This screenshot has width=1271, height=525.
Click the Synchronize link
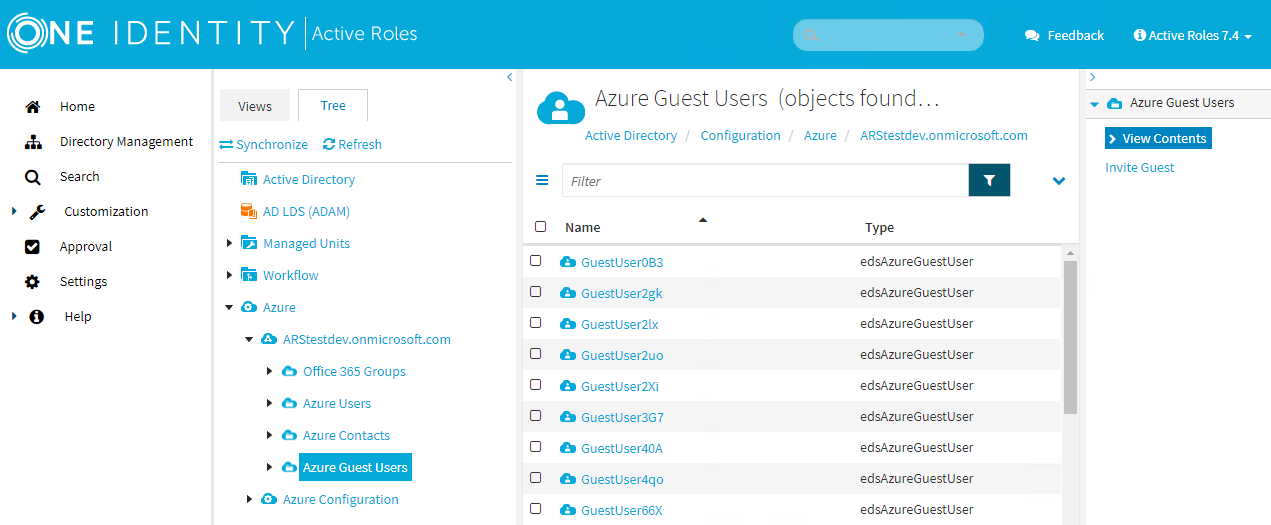[x=264, y=144]
